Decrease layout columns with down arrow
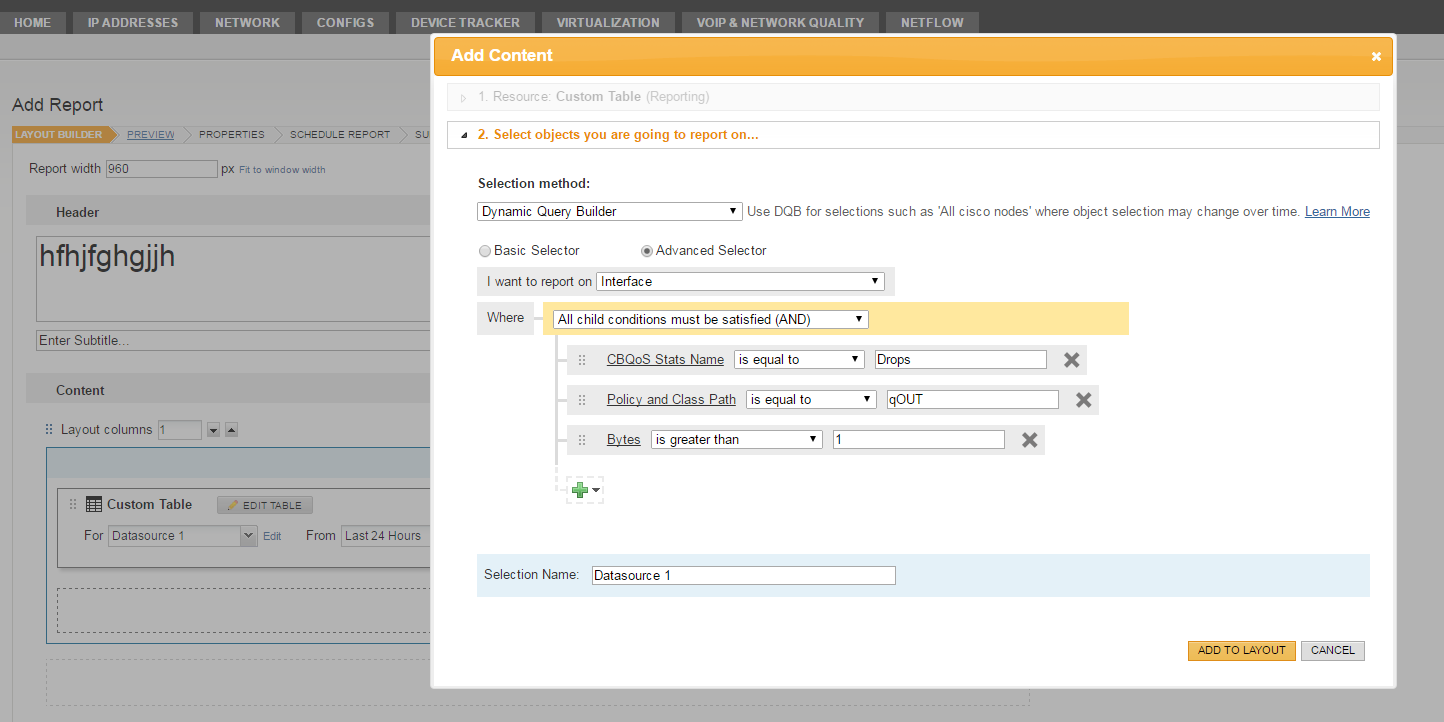The height and width of the screenshot is (722, 1444). click(213, 430)
